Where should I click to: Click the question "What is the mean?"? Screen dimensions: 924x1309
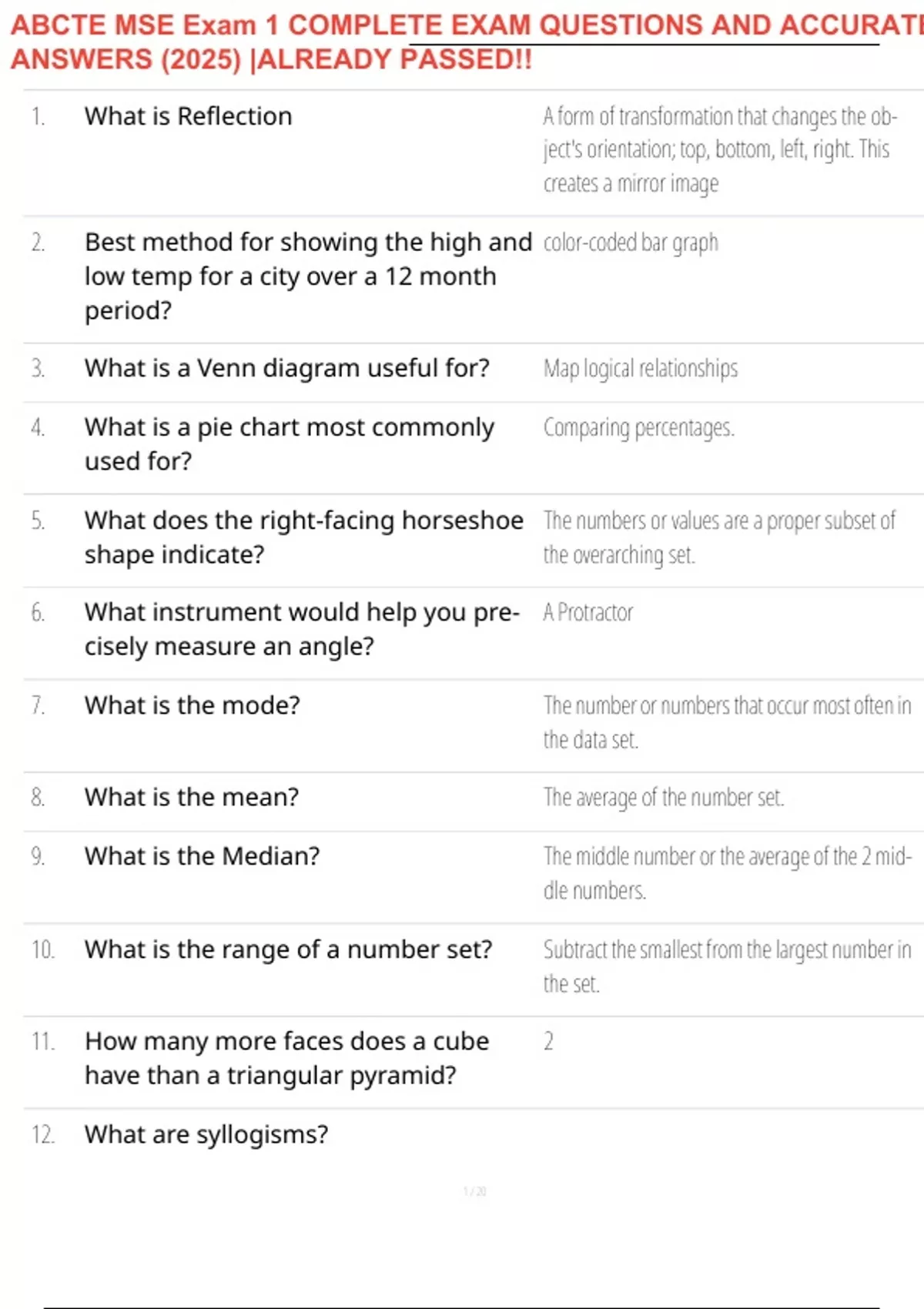click(192, 797)
